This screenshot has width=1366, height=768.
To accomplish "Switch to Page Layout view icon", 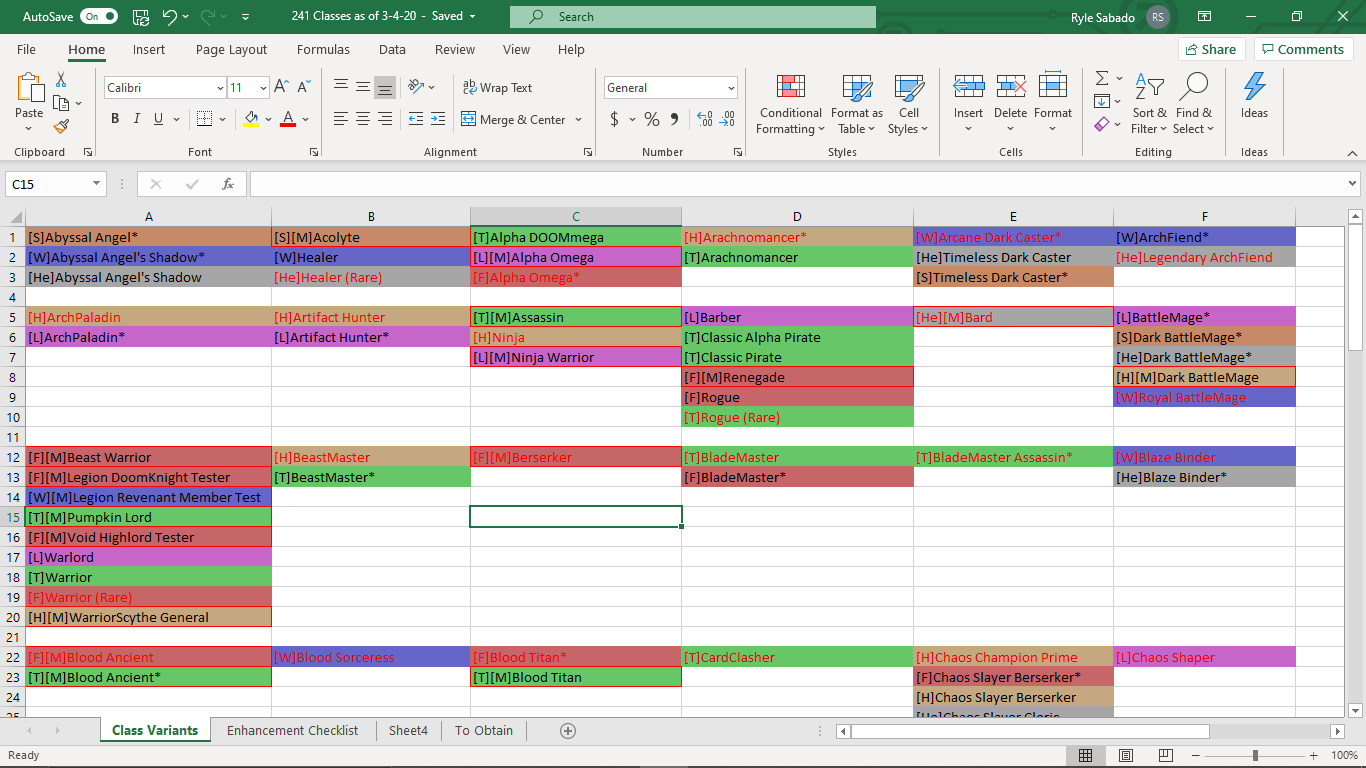I will [1126, 756].
